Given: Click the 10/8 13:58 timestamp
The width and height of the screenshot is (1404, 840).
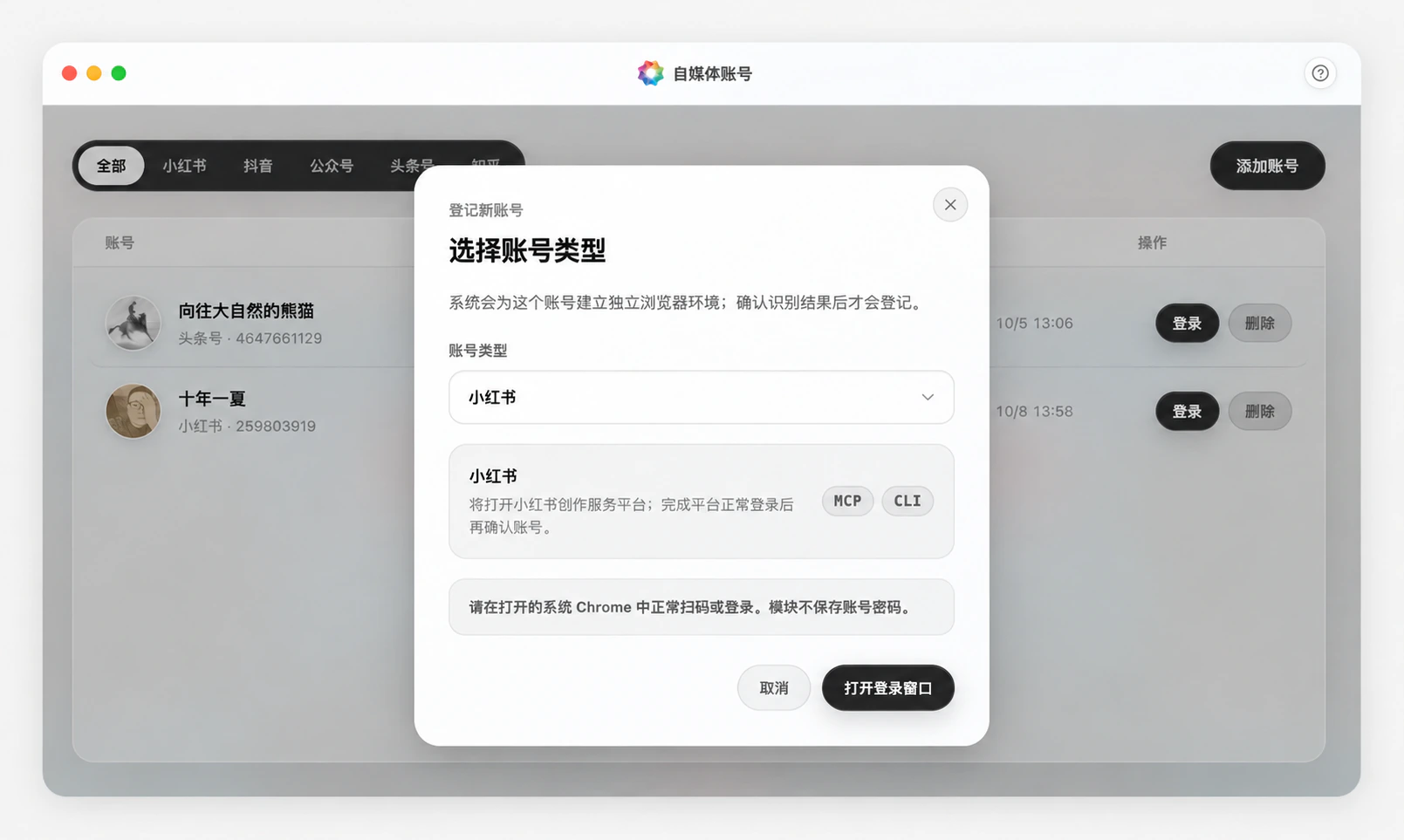Looking at the screenshot, I should pyautogui.click(x=1034, y=412).
